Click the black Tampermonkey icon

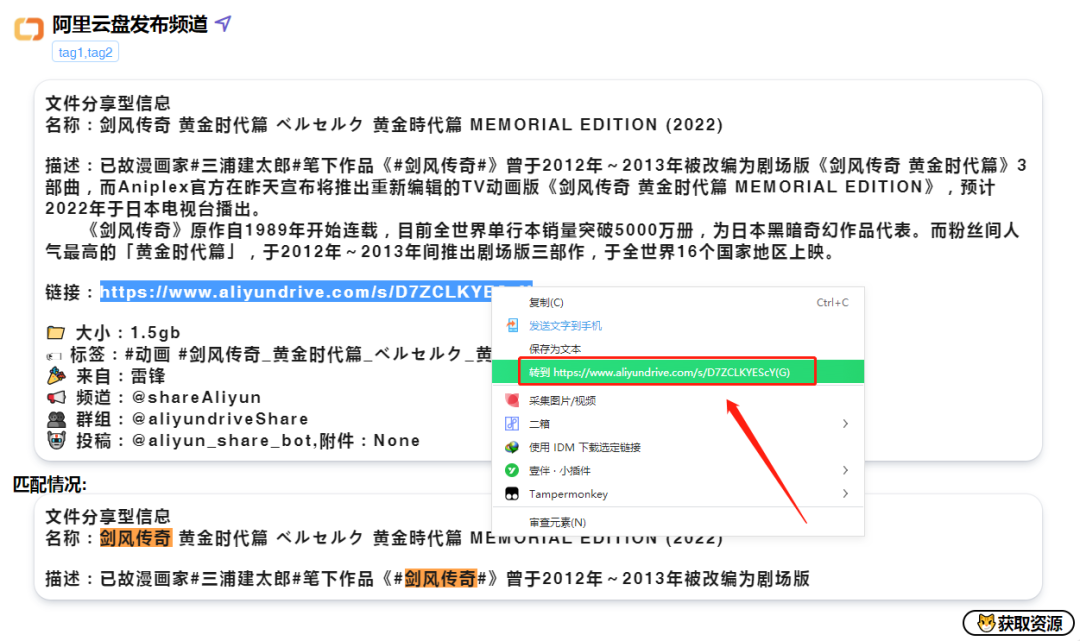(512, 494)
